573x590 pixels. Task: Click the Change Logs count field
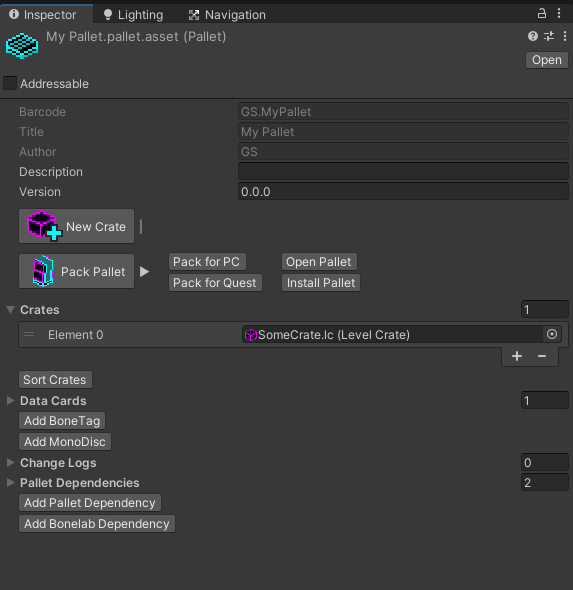(544, 462)
